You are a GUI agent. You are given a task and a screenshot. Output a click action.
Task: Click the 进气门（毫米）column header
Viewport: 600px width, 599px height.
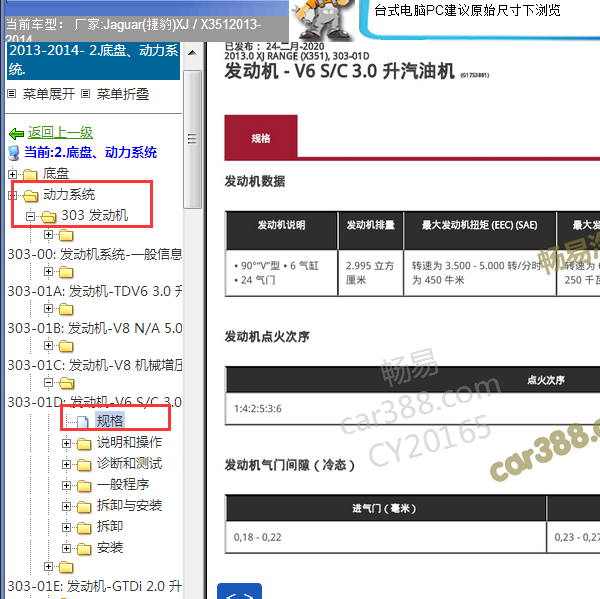click(386, 508)
